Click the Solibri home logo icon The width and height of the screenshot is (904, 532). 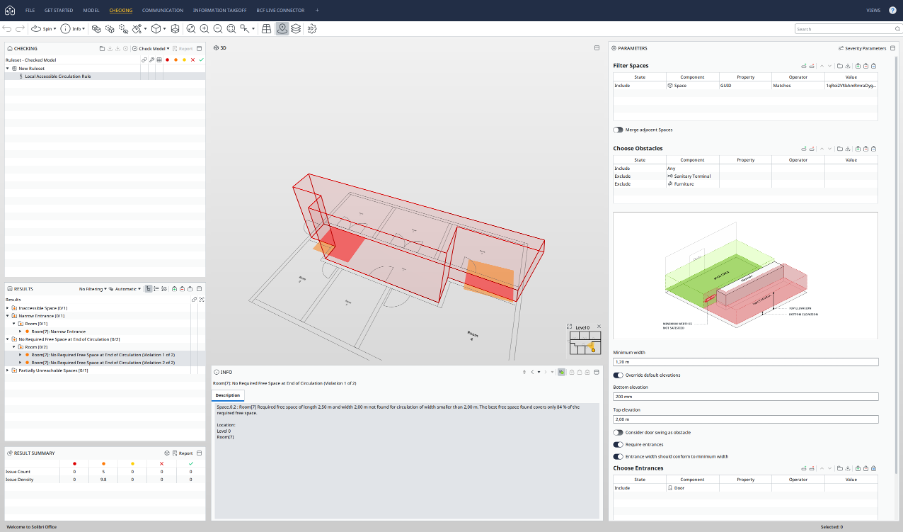[x=8, y=9]
